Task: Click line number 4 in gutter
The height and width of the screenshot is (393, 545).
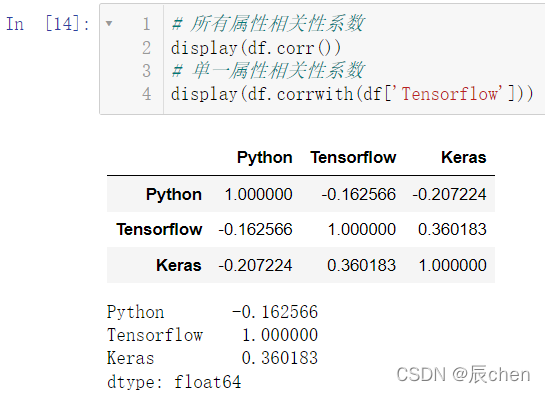Action: tap(146, 94)
